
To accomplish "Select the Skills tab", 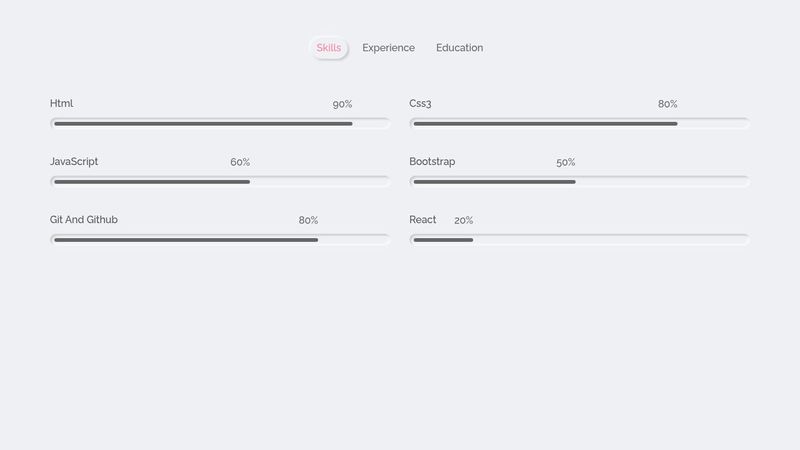I will pyautogui.click(x=329, y=48).
